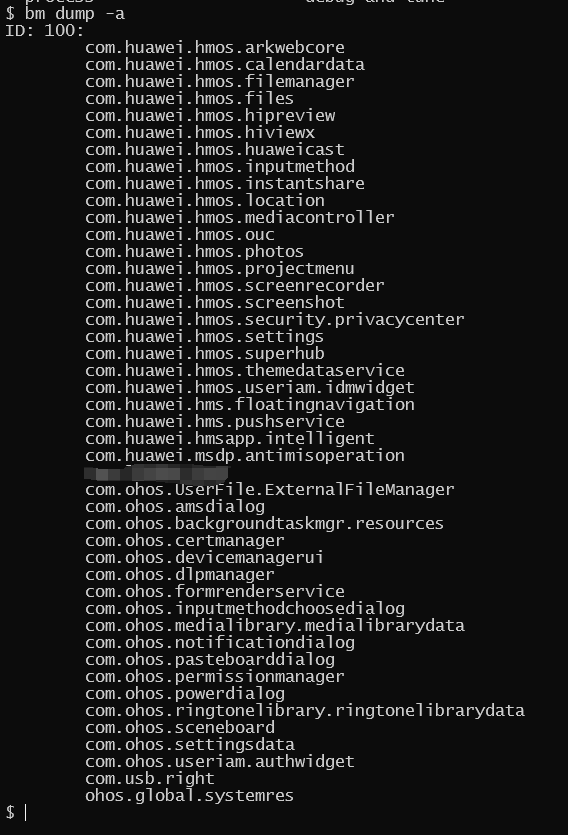The height and width of the screenshot is (835, 568).
Task: Select com.ohos.UserFile.ExternalFileManager entry
Action: [269, 490]
